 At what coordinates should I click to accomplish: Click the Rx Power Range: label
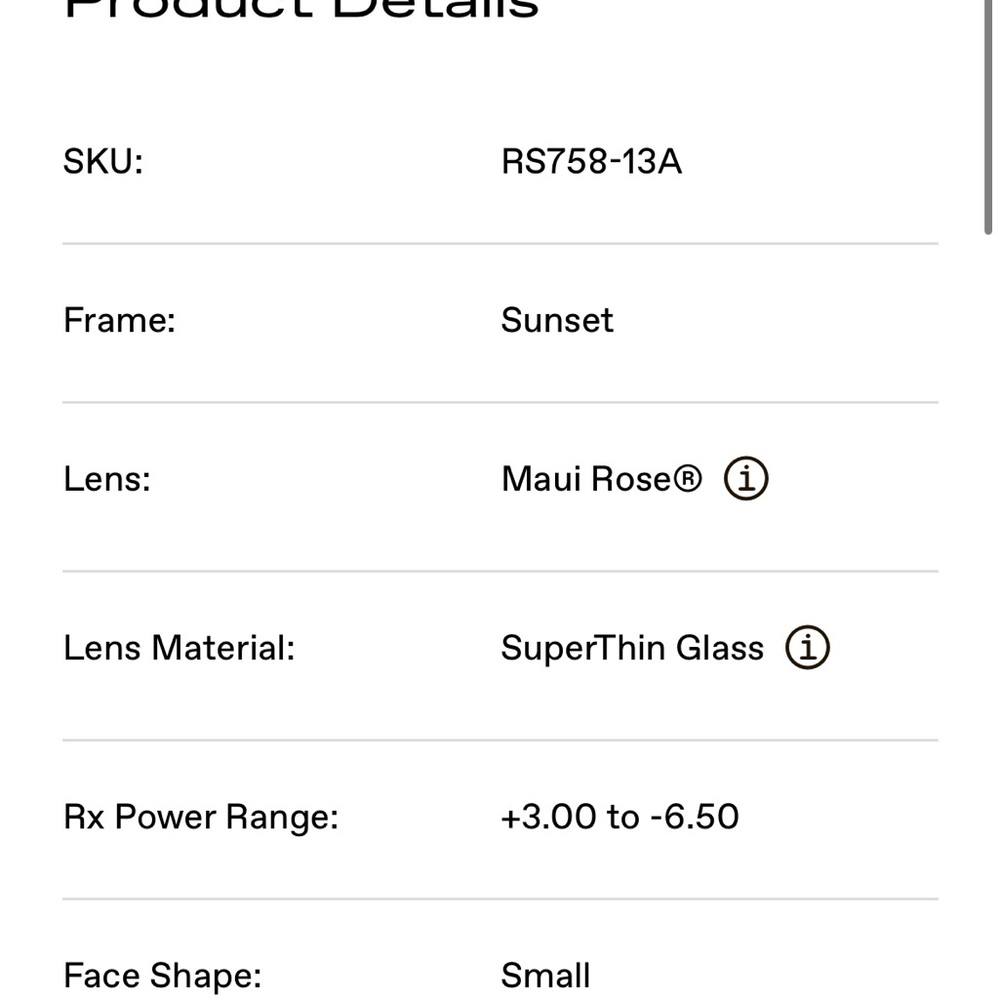pos(201,817)
